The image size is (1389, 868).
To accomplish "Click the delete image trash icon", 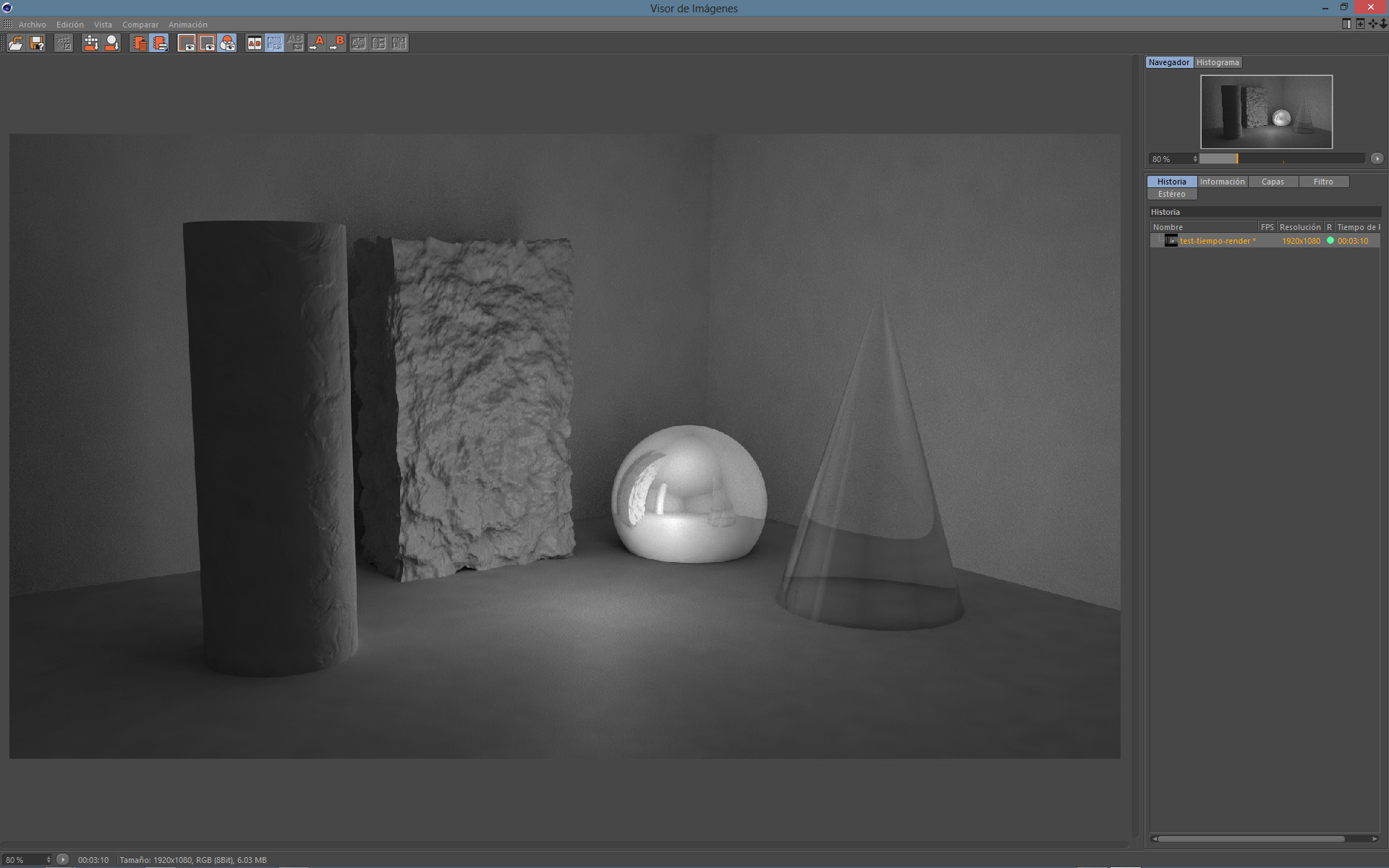I will click(140, 43).
